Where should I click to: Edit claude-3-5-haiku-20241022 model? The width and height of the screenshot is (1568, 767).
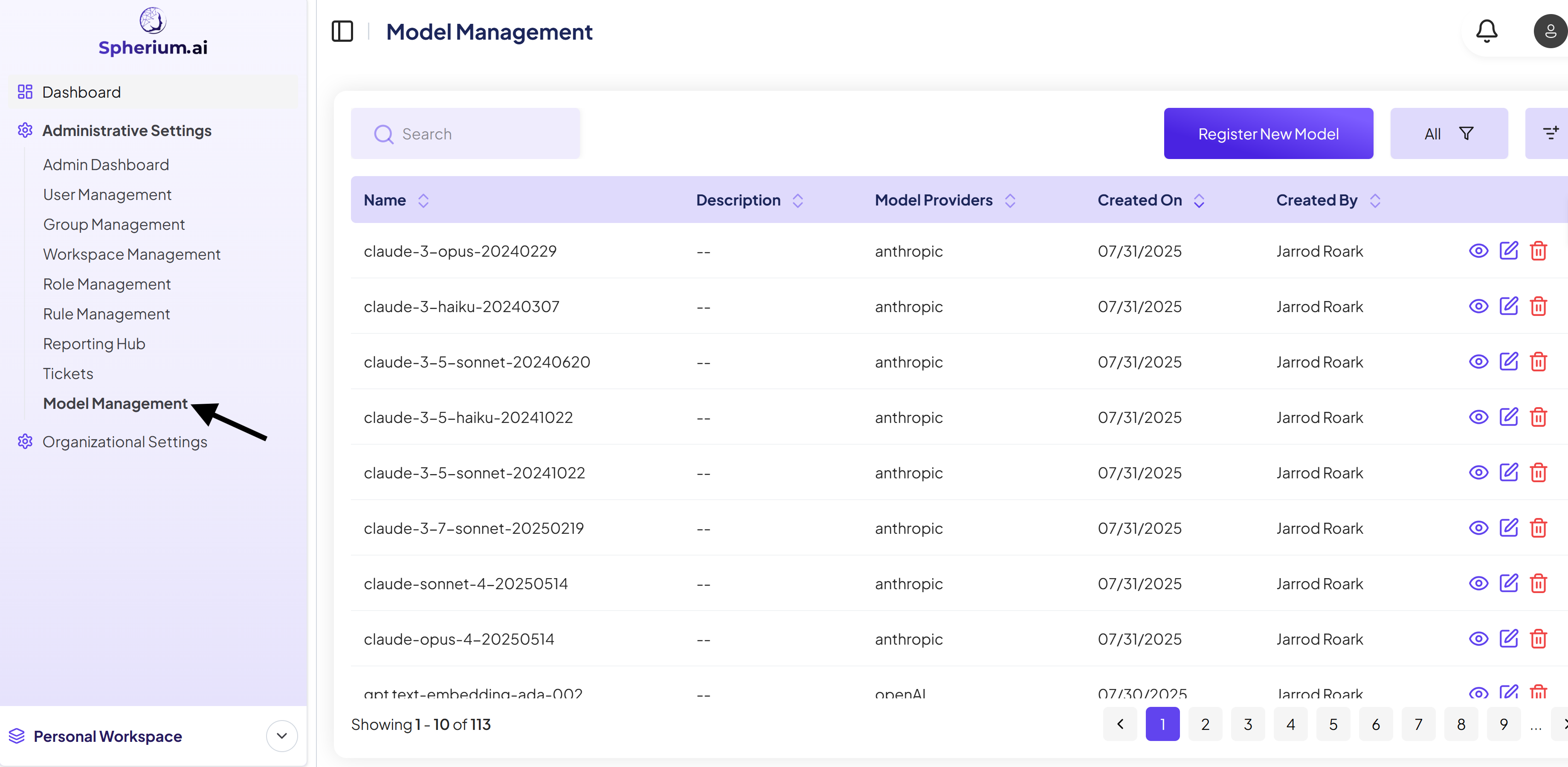(1508, 417)
